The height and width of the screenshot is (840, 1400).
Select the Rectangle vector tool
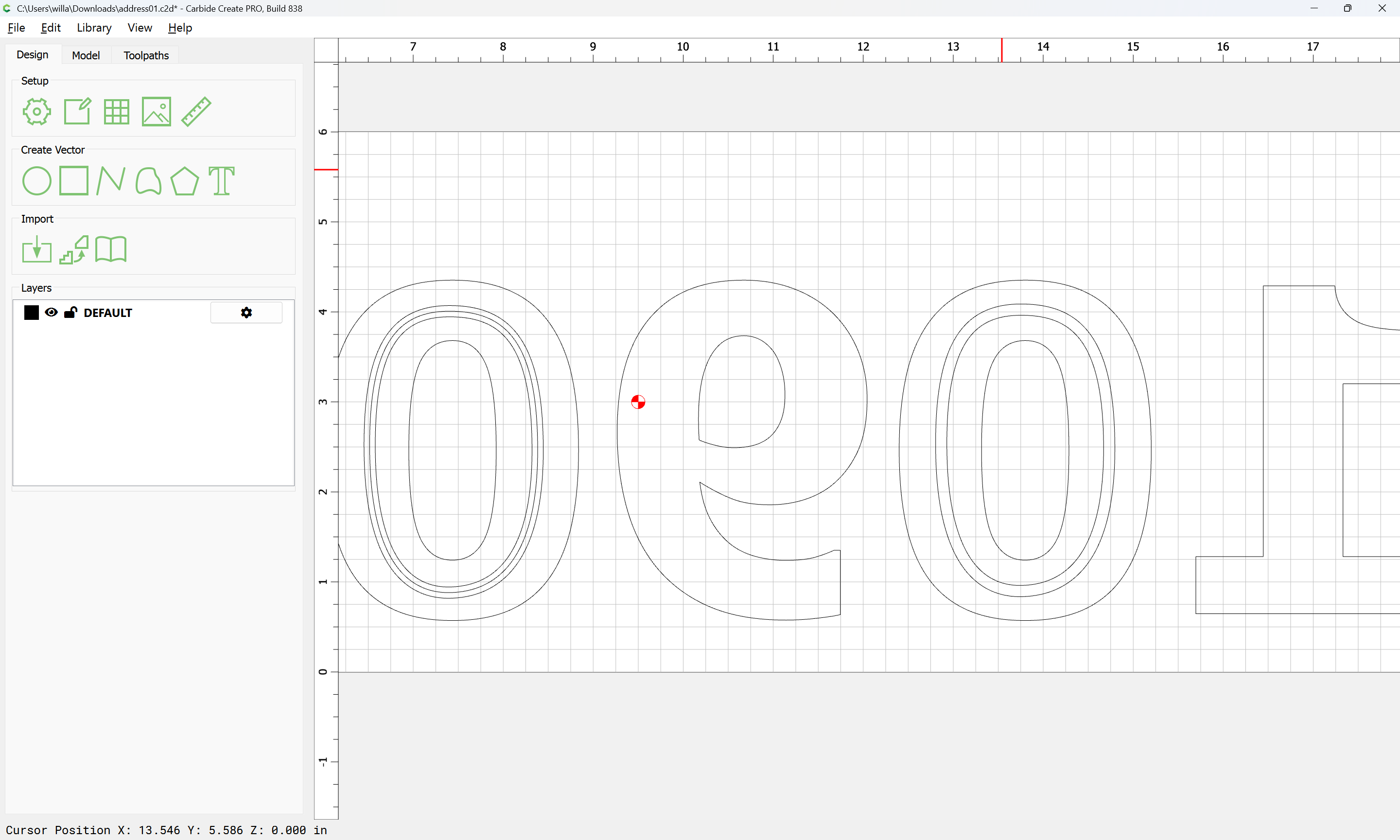(x=73, y=181)
